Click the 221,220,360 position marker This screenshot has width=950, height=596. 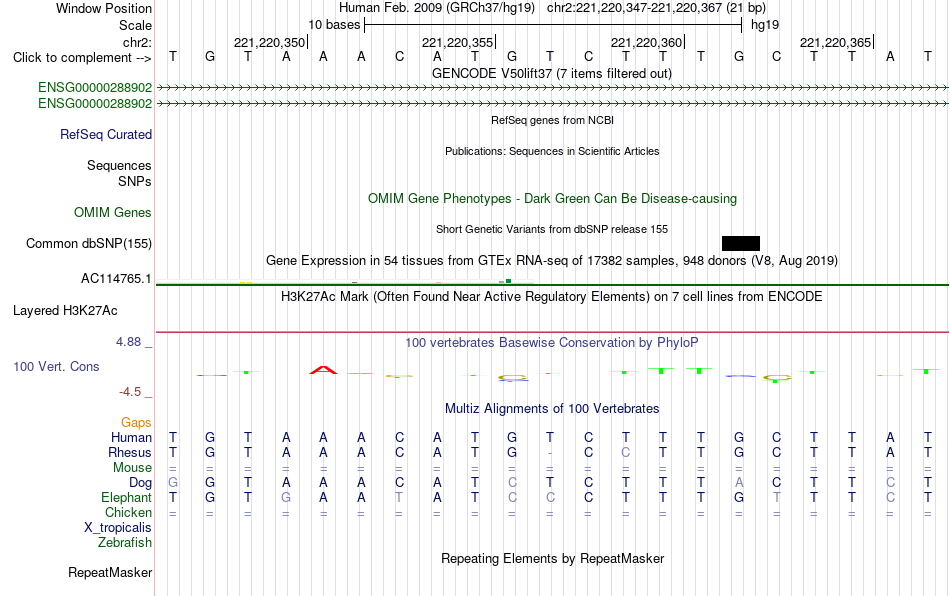coord(646,42)
